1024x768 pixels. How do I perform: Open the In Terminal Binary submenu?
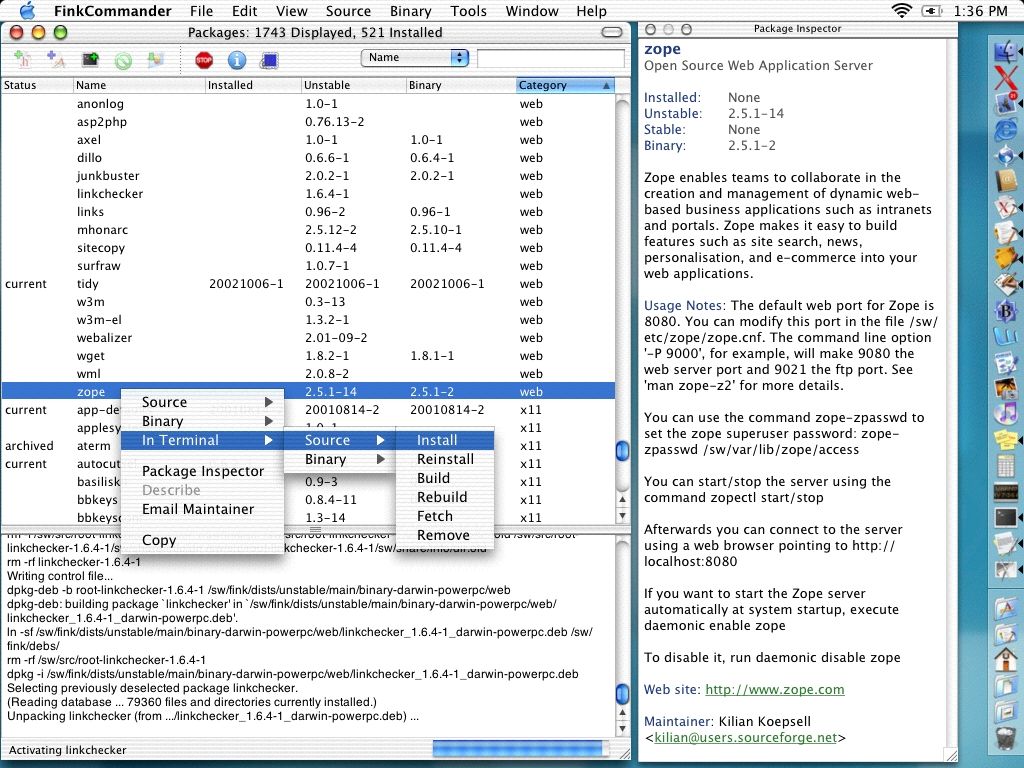[340, 459]
